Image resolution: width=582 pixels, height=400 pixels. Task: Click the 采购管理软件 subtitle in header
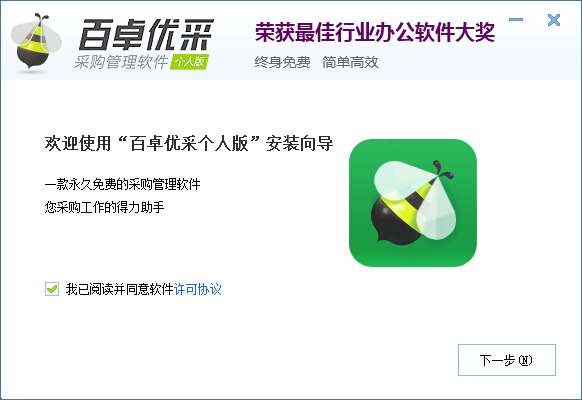click(x=121, y=62)
